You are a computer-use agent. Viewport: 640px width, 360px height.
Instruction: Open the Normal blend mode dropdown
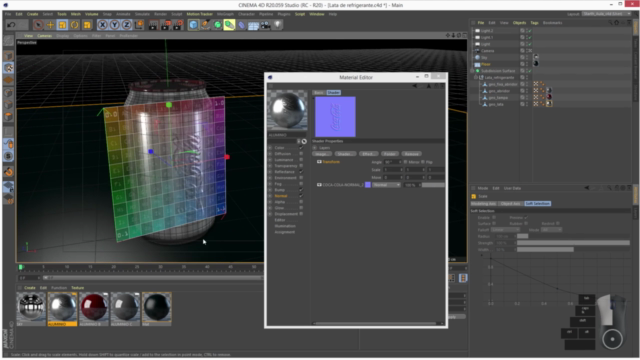click(387, 185)
